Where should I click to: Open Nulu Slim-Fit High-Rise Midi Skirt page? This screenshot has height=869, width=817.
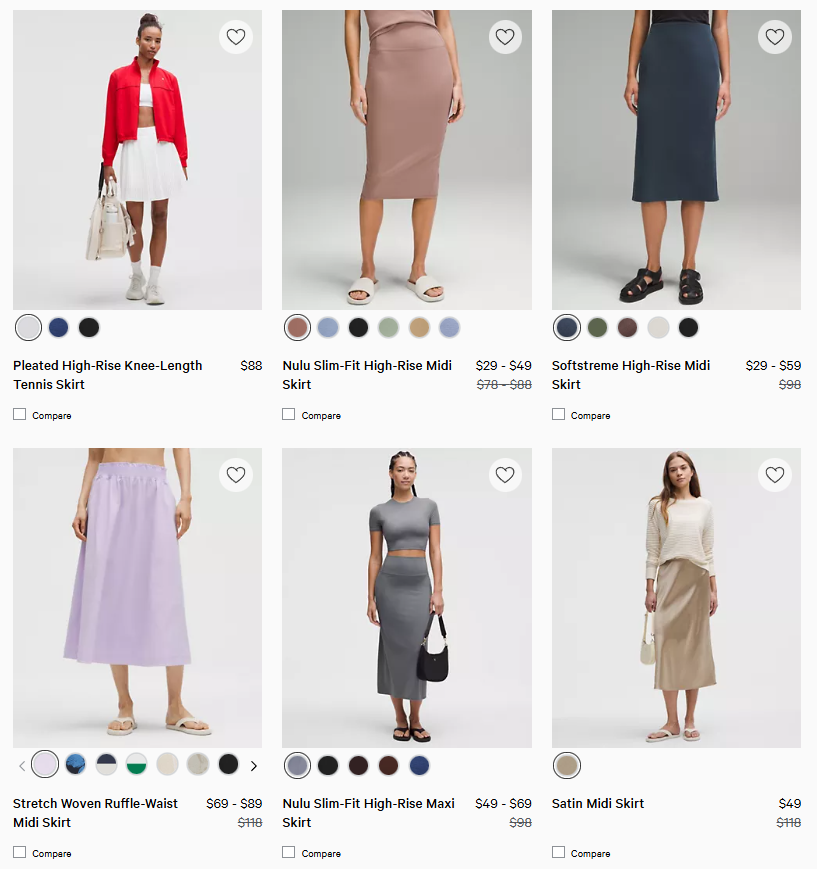point(367,375)
